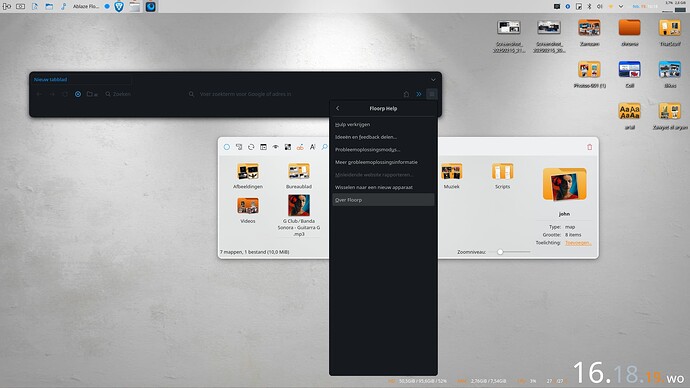
Task: Click the window-layout icon in file manager toolbar
Action: pos(263,147)
